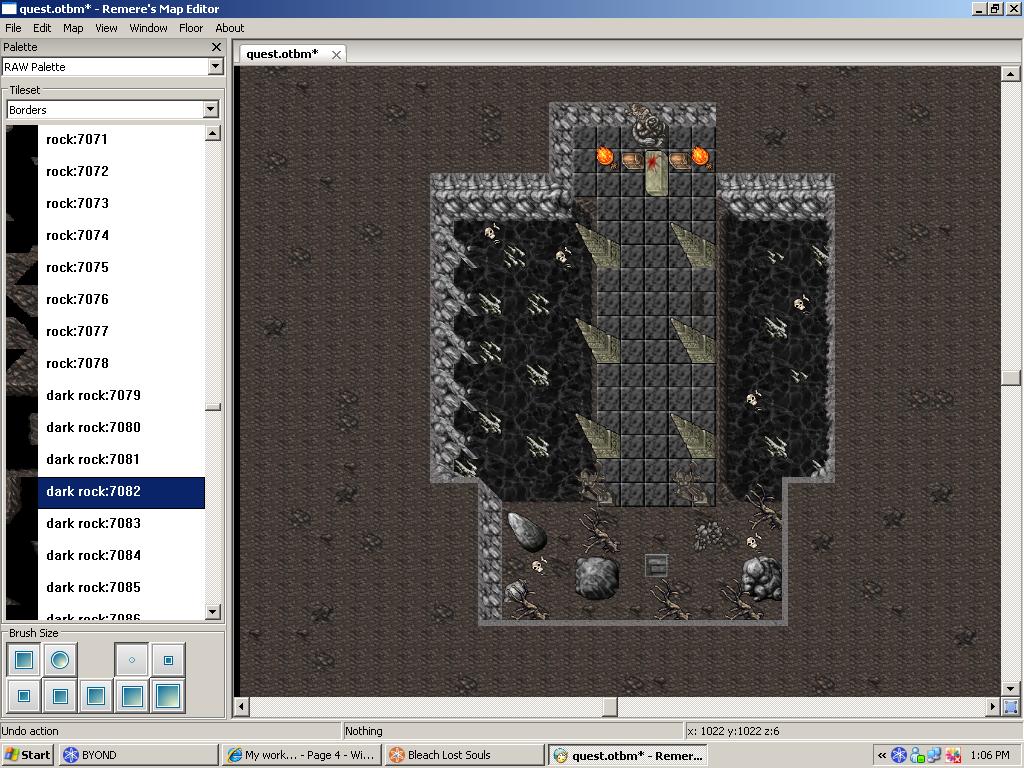Viewport: 1024px width, 768px height.
Task: Click the tileset list scroll-down arrow
Action: coord(213,612)
